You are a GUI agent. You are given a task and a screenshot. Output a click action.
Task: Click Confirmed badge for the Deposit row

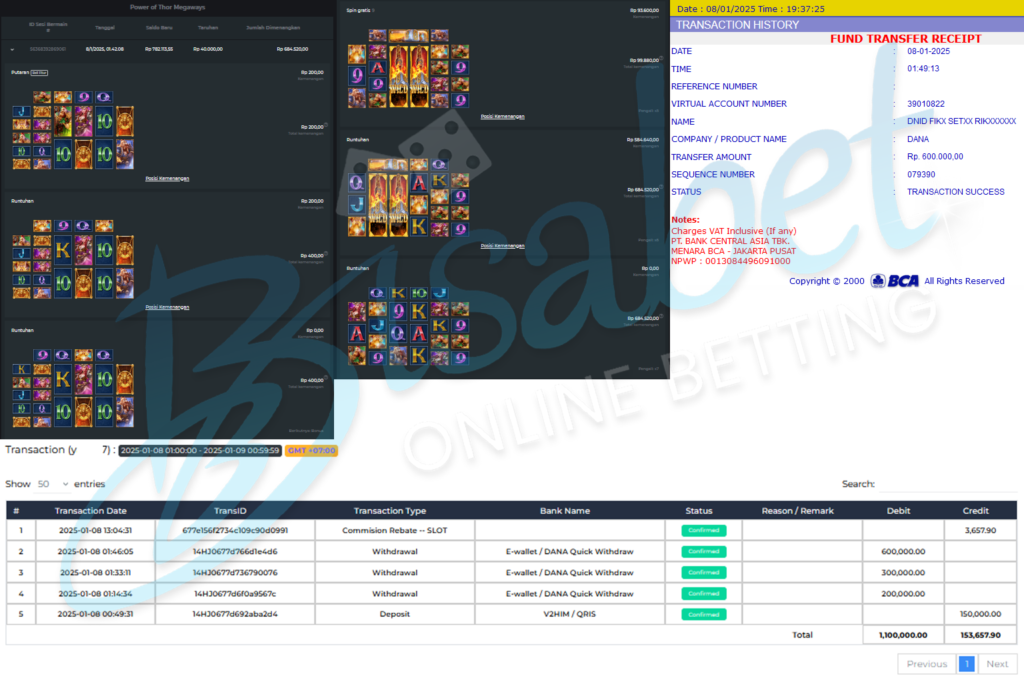703,614
